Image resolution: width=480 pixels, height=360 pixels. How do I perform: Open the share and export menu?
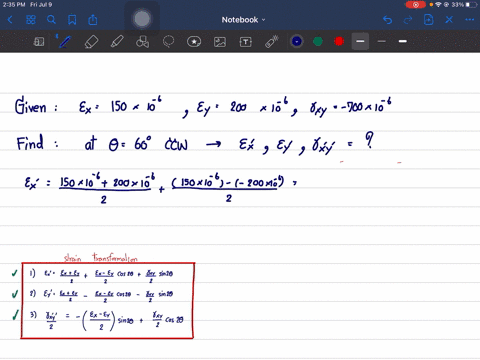pos(93,20)
